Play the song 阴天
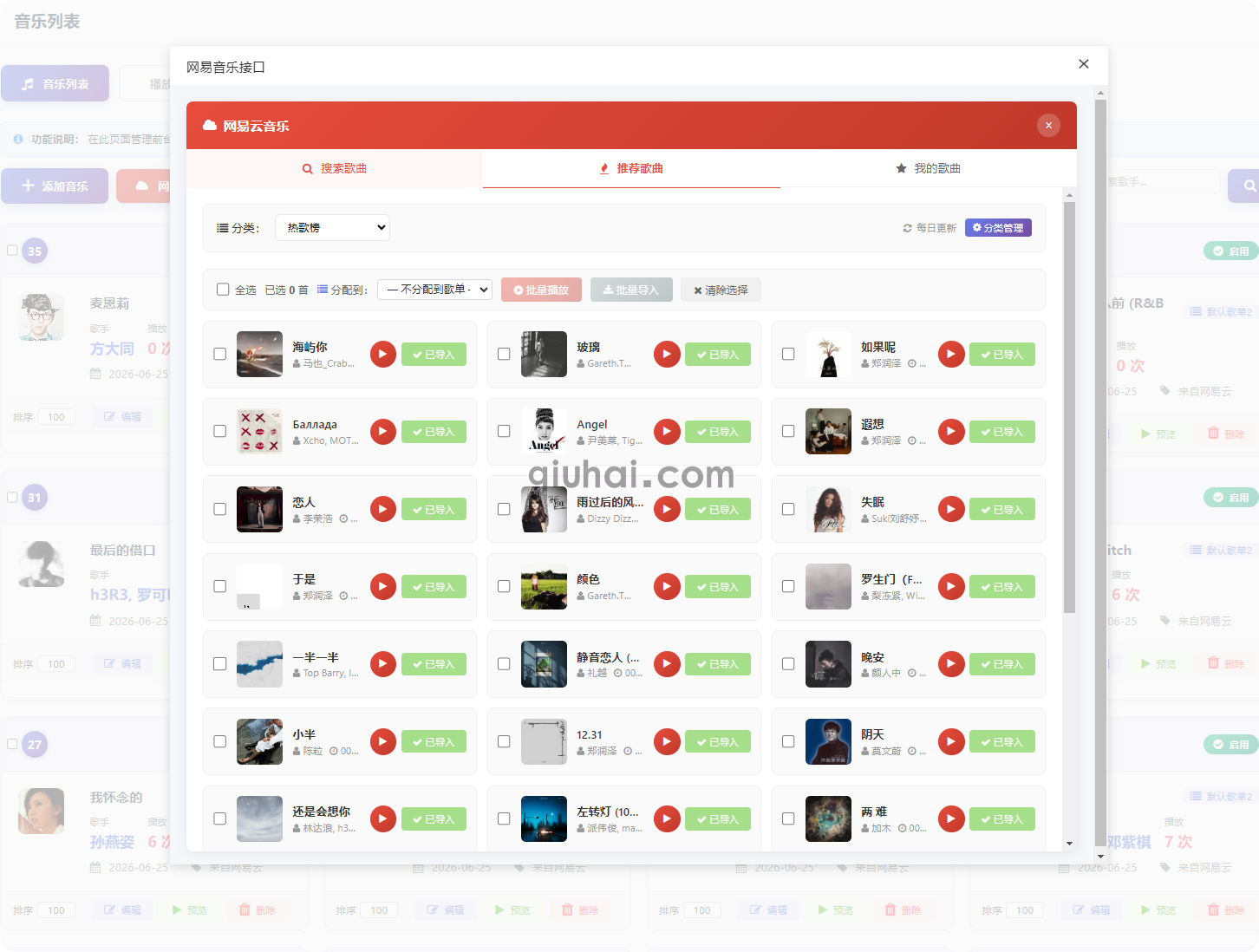Image resolution: width=1259 pixels, height=952 pixels. (x=951, y=741)
